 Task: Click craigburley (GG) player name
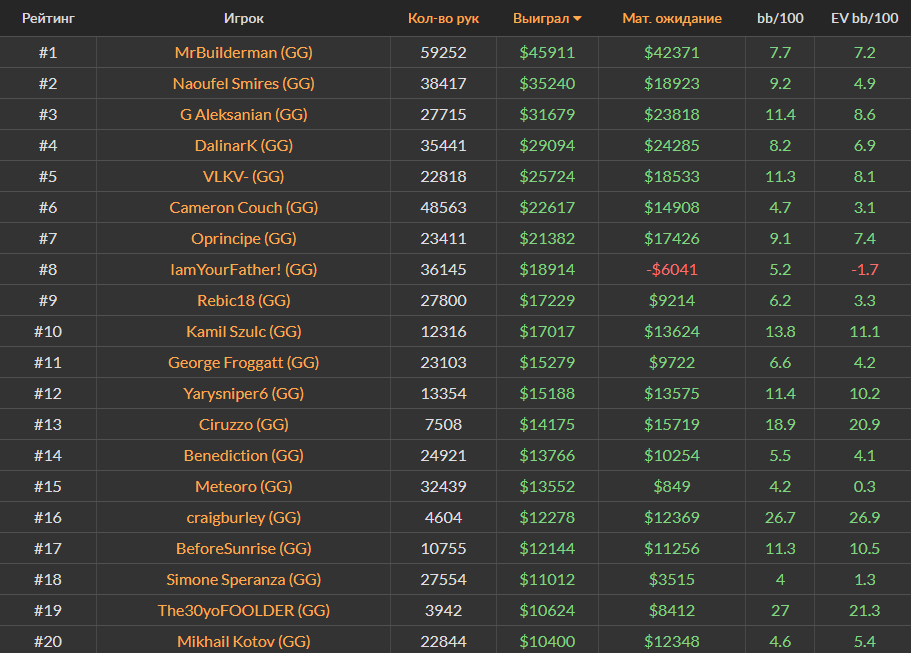[244, 517]
